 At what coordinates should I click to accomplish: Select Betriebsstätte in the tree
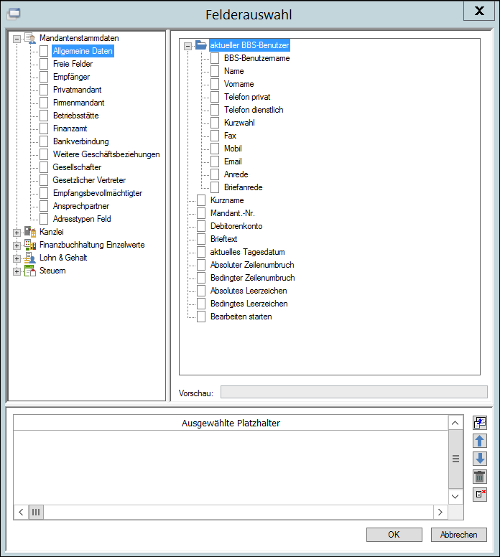(76, 115)
